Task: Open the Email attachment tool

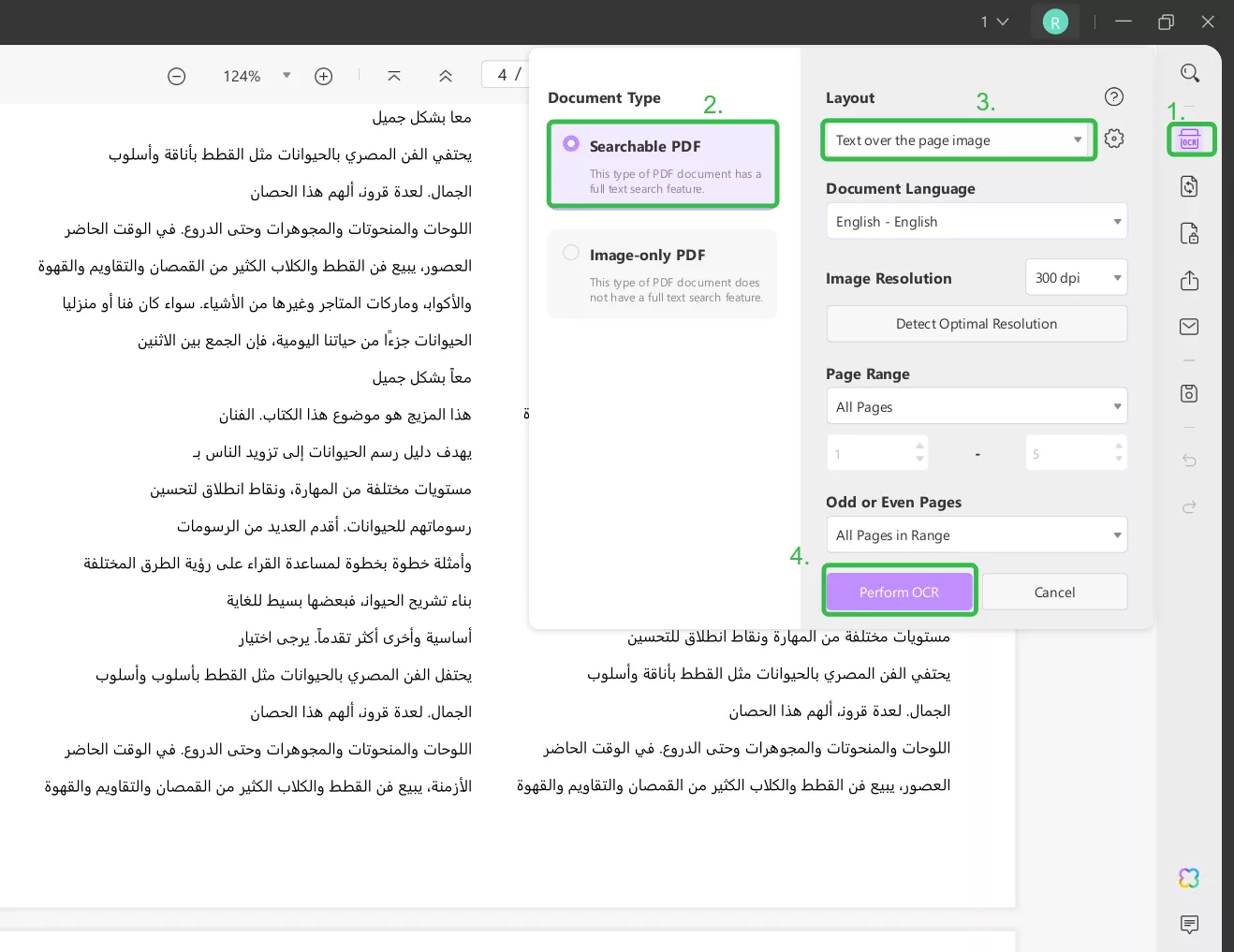Action: tap(1189, 327)
